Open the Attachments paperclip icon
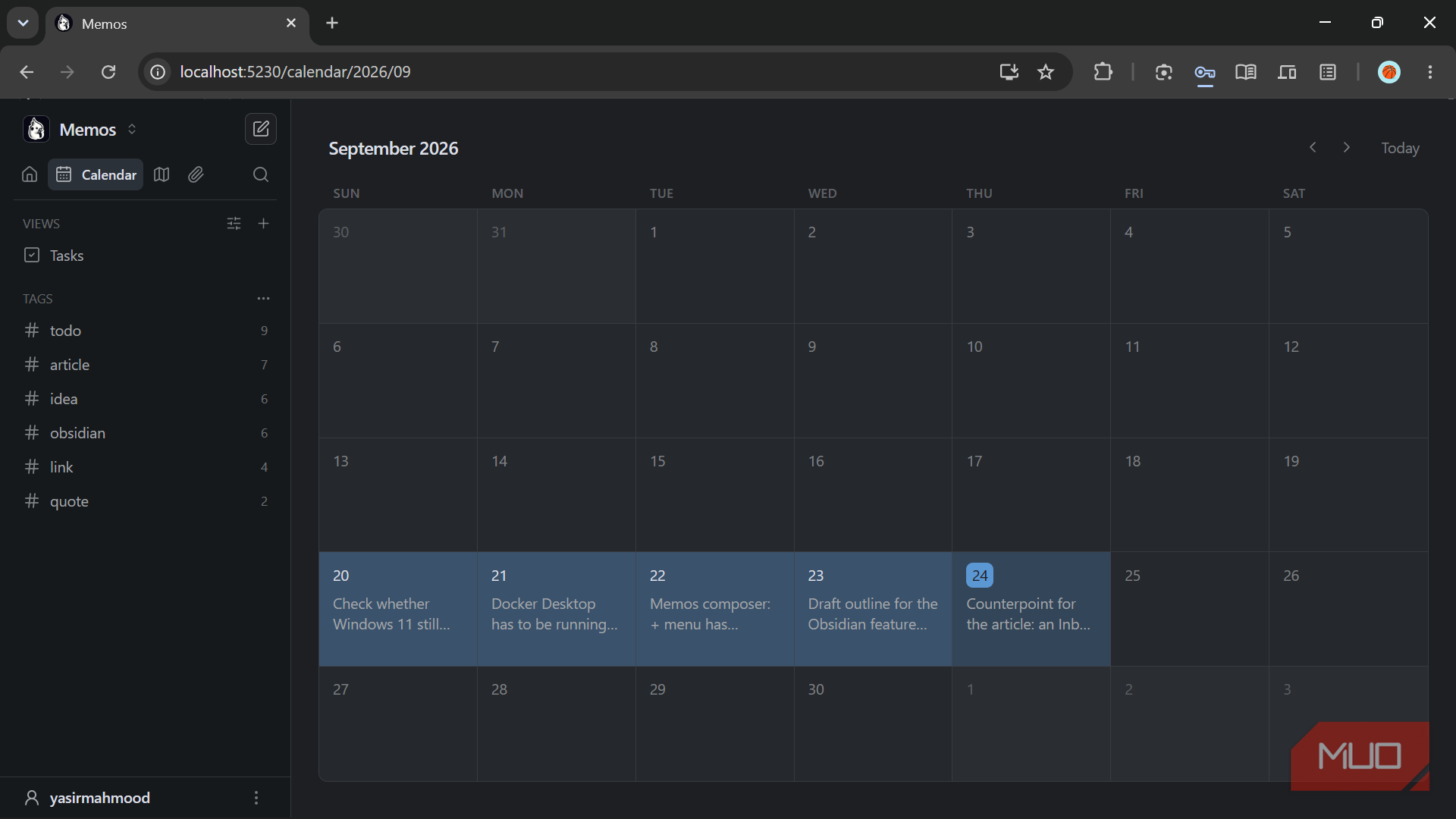The image size is (1456, 819). coord(196,174)
